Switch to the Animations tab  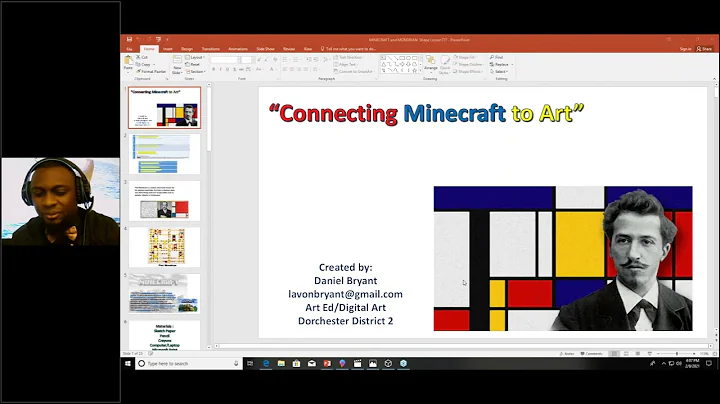pyautogui.click(x=238, y=49)
